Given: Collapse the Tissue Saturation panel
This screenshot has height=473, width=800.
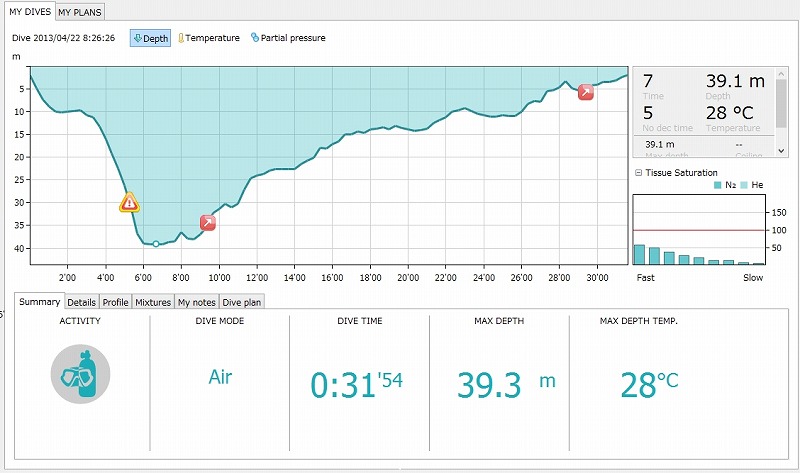Looking at the screenshot, I should pos(638,173).
